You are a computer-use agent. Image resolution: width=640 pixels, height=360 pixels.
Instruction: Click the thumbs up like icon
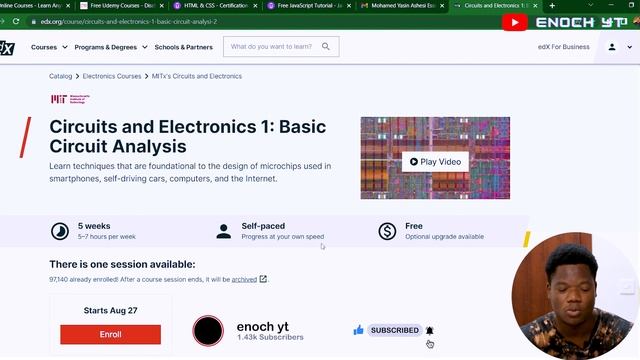(x=358, y=330)
